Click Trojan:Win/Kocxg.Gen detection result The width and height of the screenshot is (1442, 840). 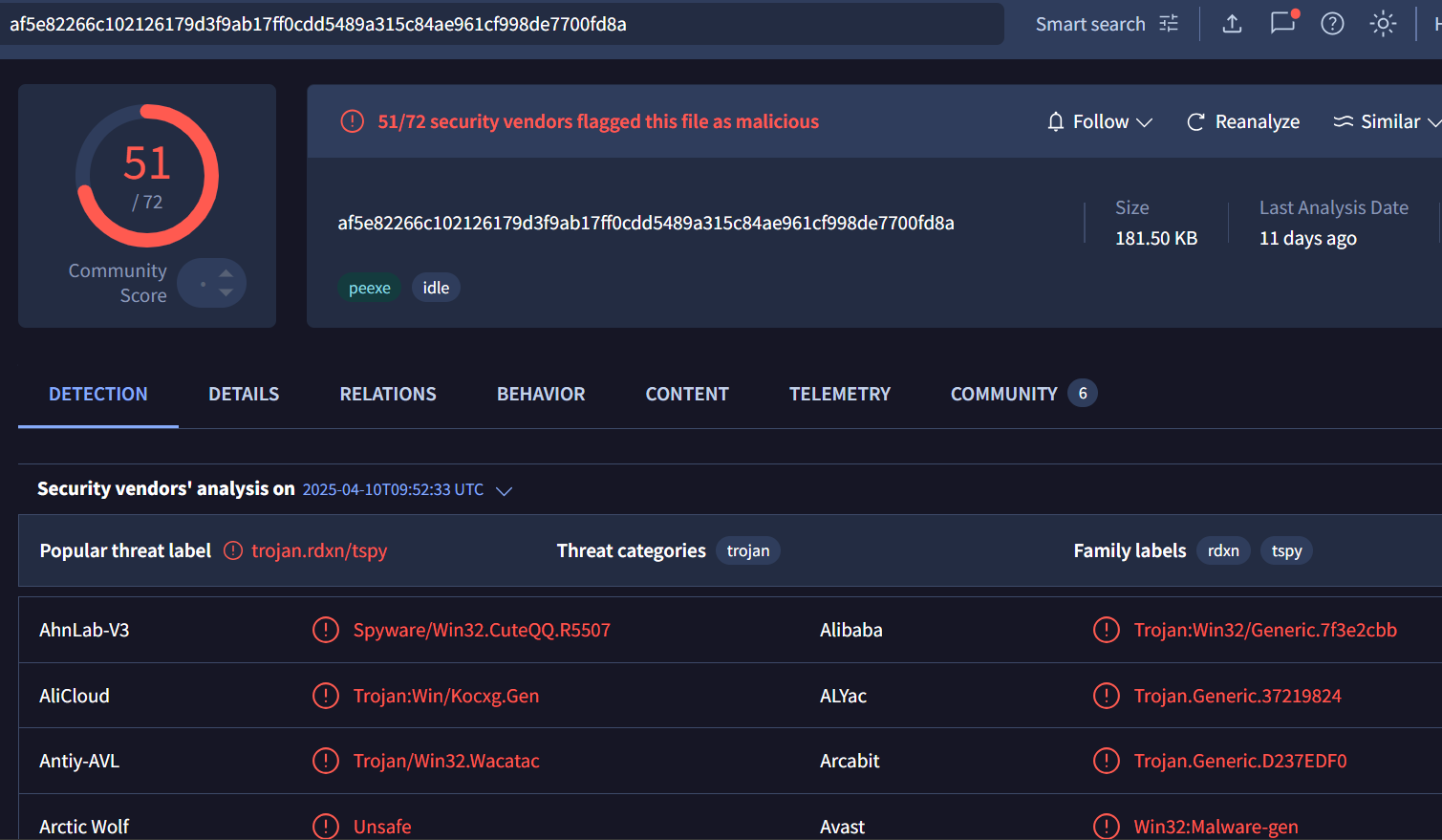pyautogui.click(x=446, y=696)
